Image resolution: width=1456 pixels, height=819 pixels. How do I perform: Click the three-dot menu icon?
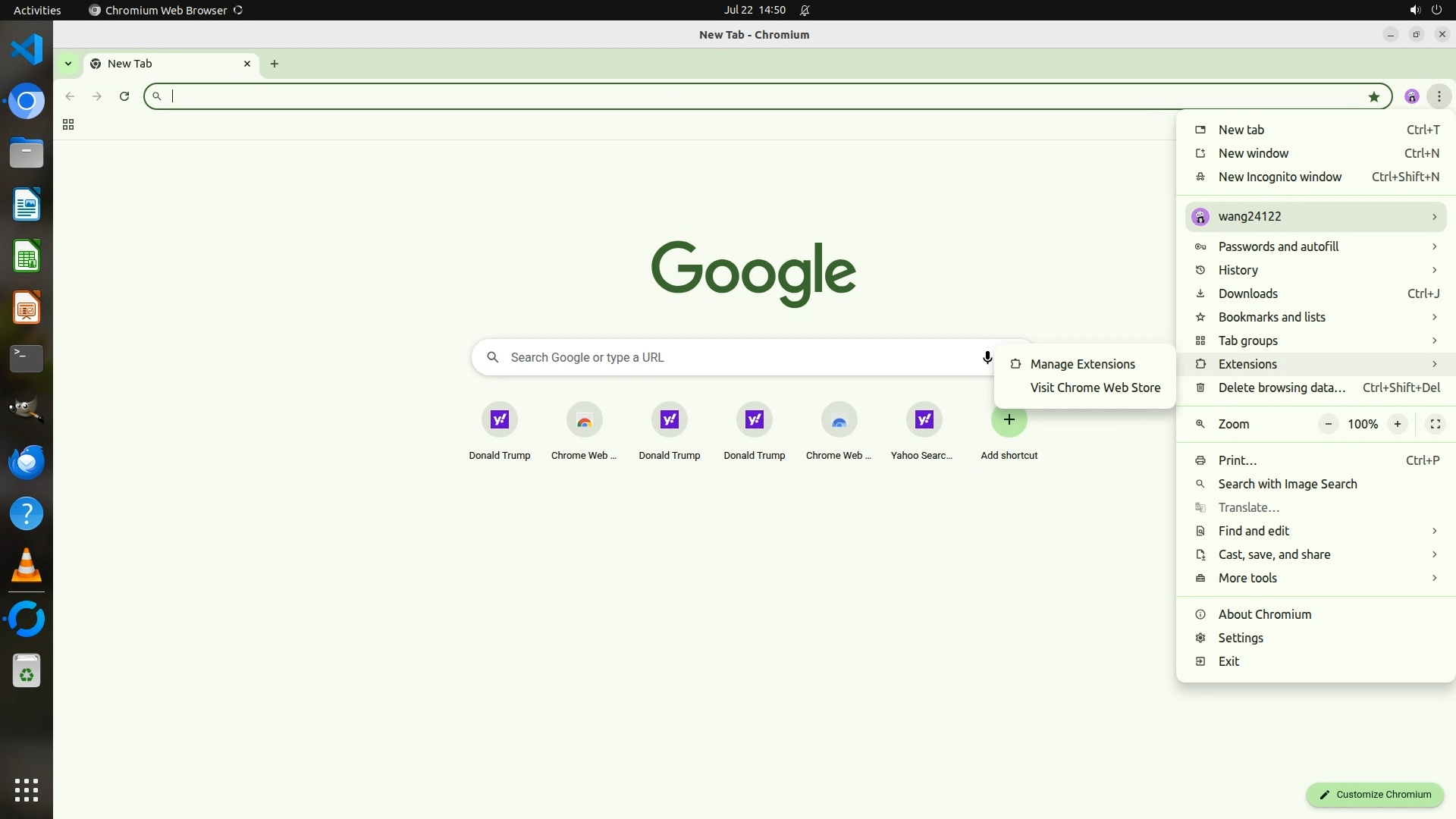pos(1439,96)
